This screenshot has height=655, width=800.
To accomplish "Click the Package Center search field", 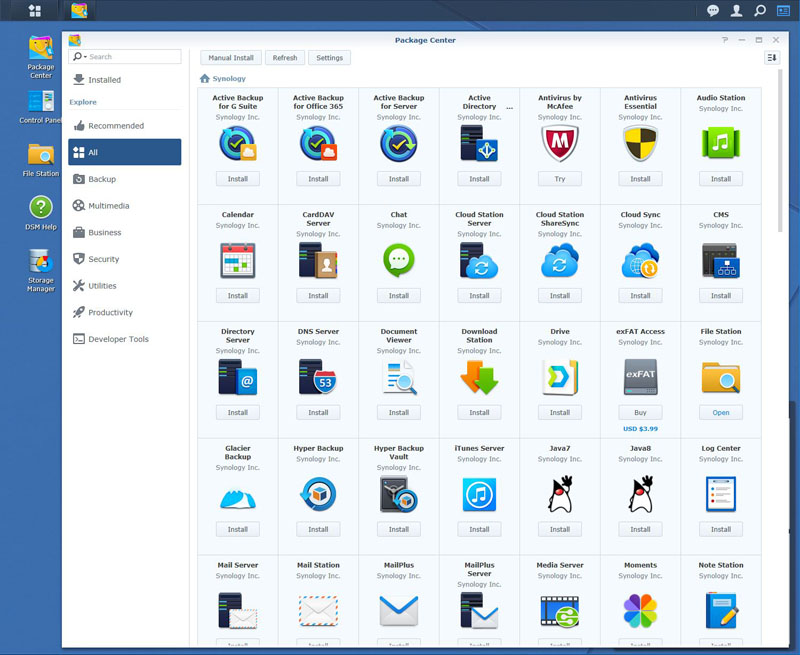I will click(132, 57).
